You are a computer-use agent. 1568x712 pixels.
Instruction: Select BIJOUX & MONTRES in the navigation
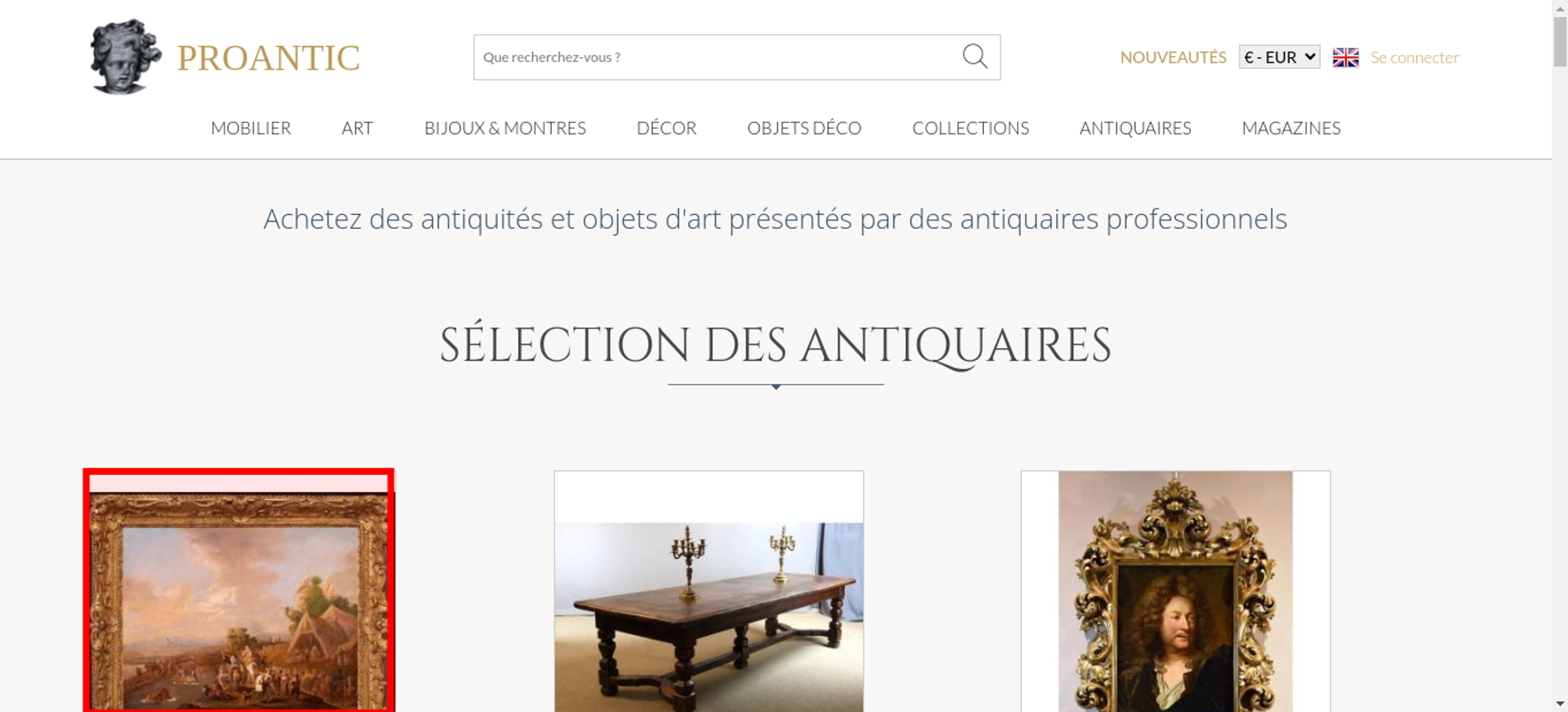coord(505,128)
